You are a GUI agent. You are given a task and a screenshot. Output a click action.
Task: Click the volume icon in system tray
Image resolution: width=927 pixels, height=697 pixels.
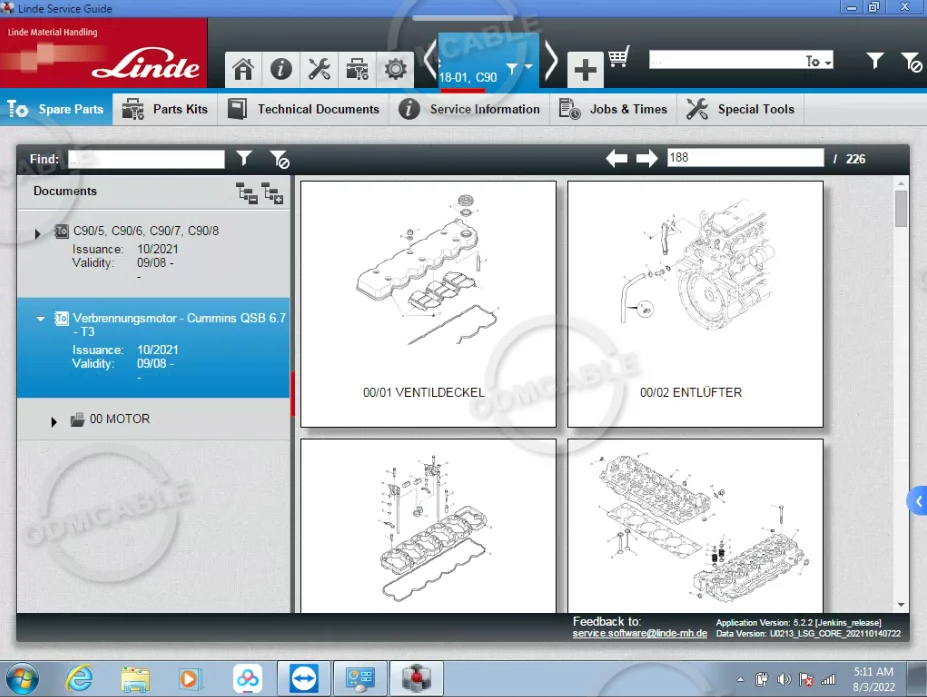point(784,680)
